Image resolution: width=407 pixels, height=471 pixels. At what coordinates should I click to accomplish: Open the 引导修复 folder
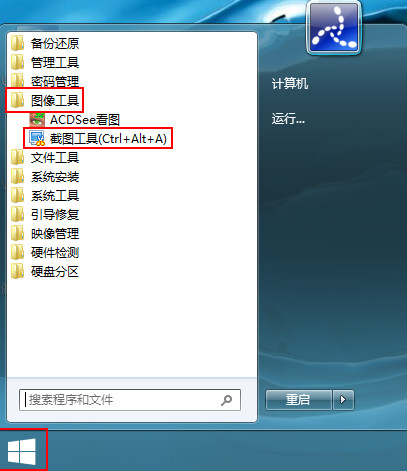(45, 215)
